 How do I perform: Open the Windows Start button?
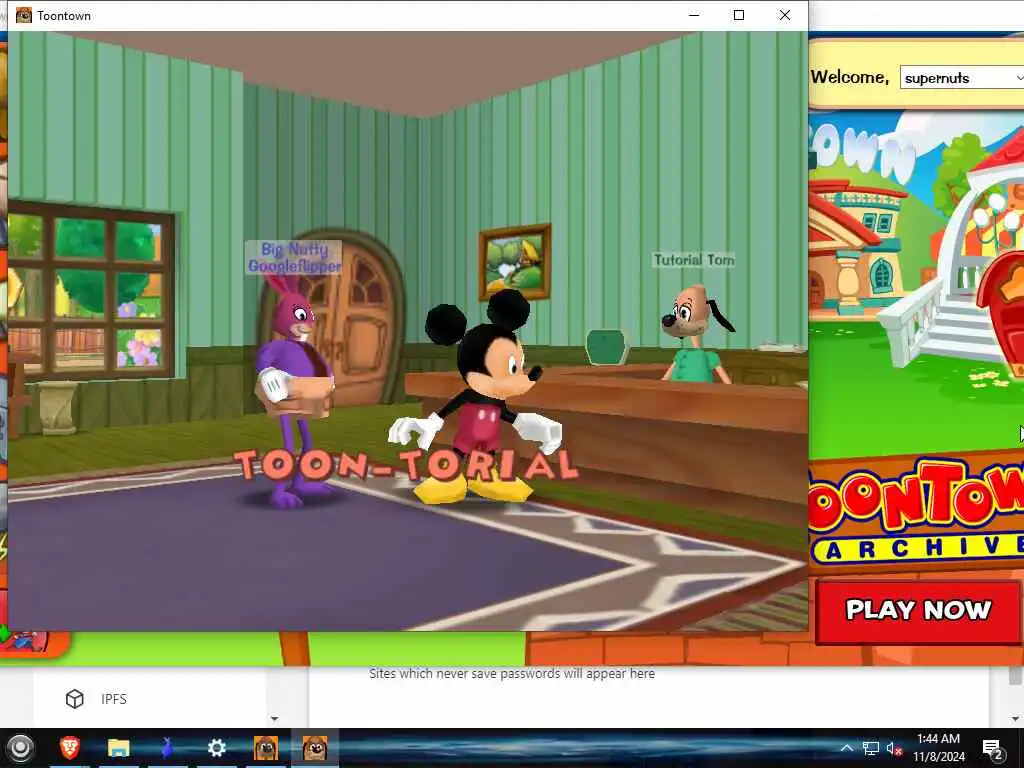20,748
